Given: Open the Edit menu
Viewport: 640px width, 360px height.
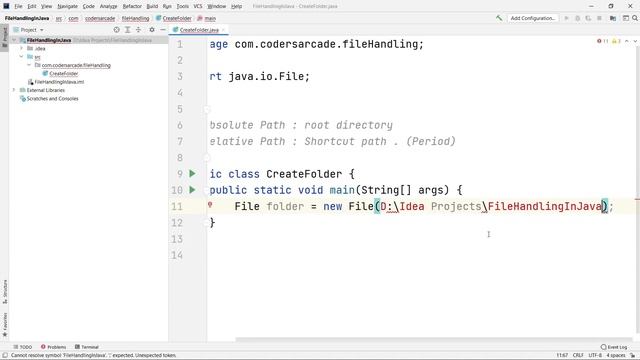Looking at the screenshot, I should click(x=32, y=6).
